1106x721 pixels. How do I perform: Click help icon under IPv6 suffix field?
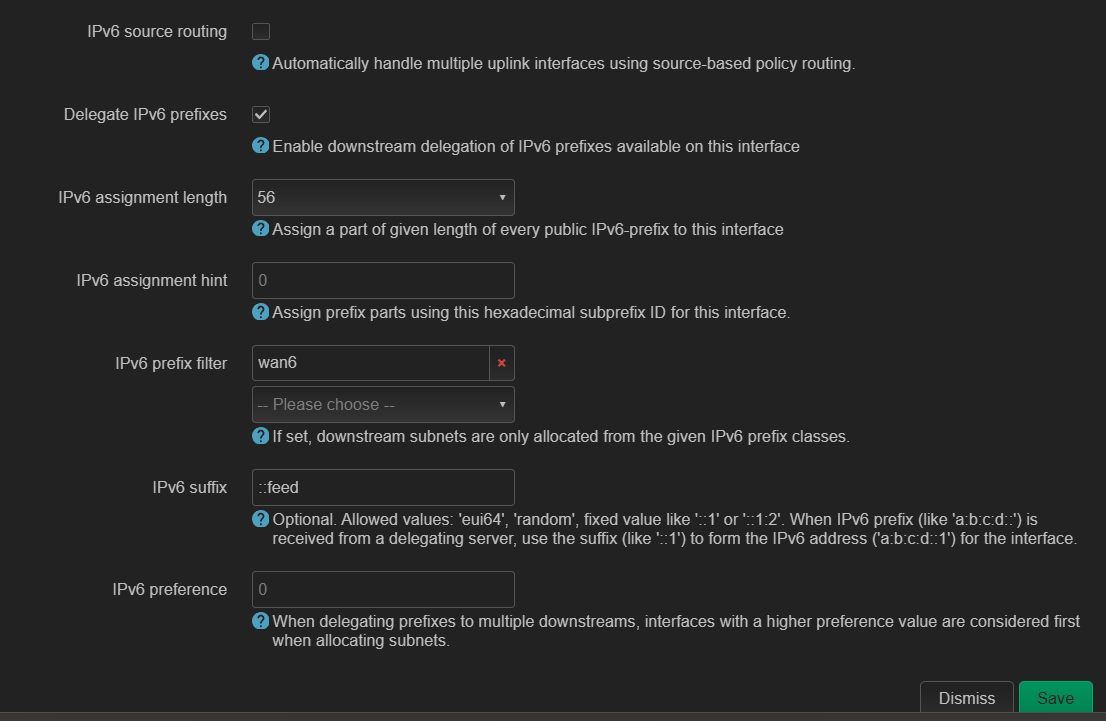[x=261, y=520]
